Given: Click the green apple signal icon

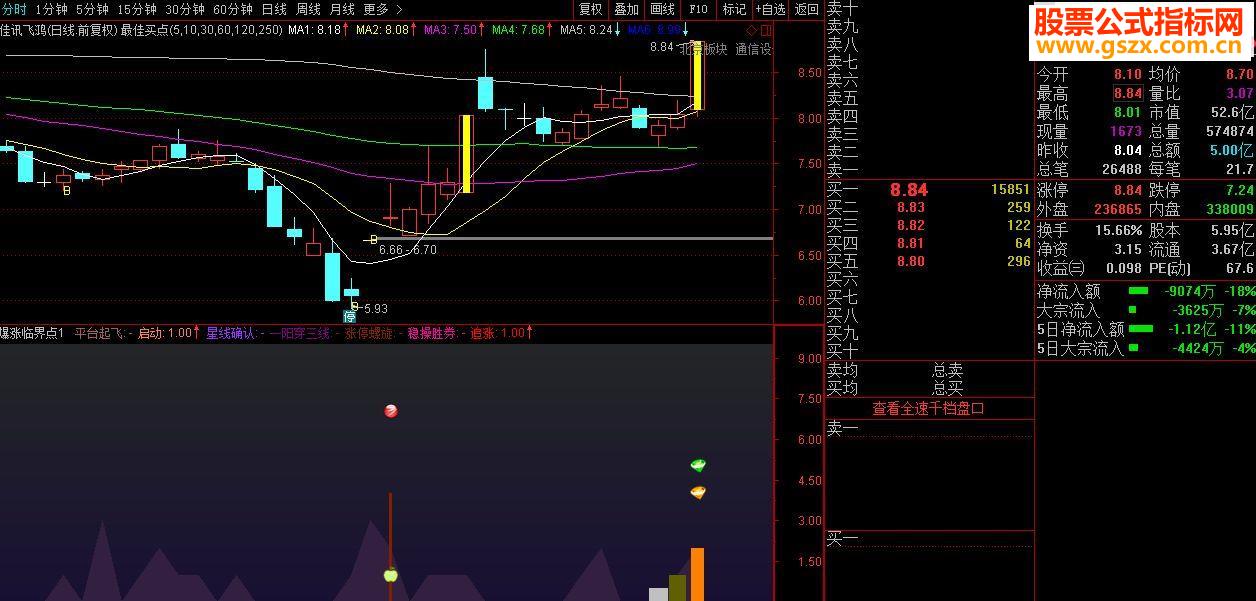Looking at the screenshot, I should coord(391,575).
